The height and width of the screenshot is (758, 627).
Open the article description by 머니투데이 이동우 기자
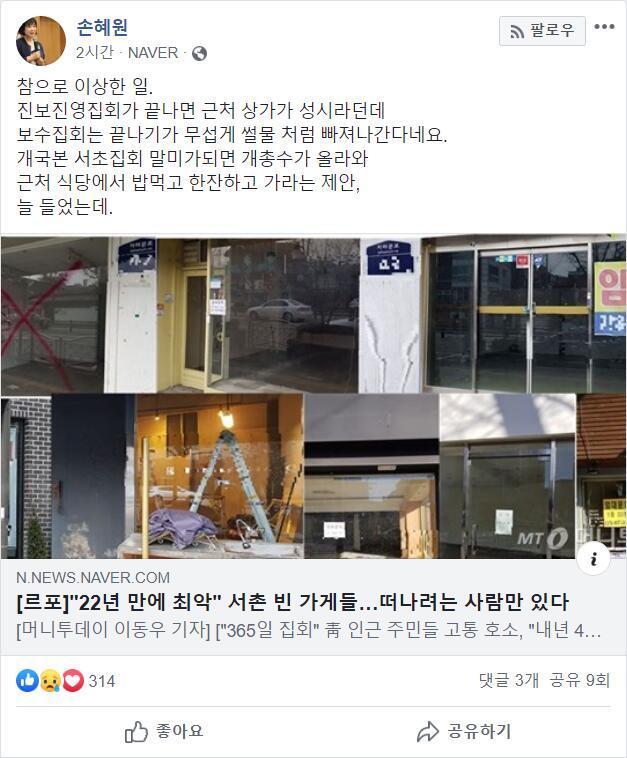(x=309, y=630)
